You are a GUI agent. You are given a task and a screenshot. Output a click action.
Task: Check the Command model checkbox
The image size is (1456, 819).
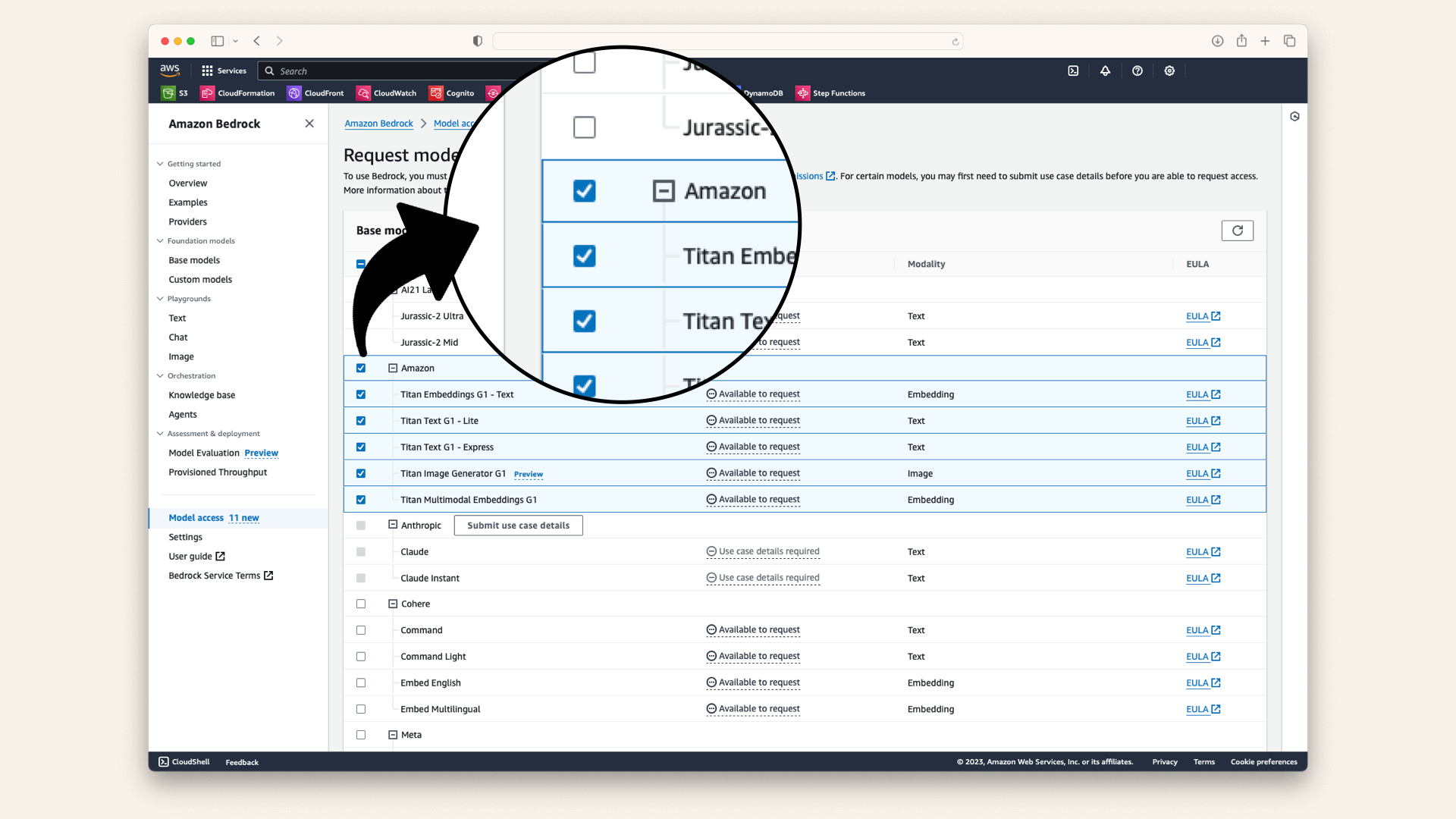coord(361,630)
